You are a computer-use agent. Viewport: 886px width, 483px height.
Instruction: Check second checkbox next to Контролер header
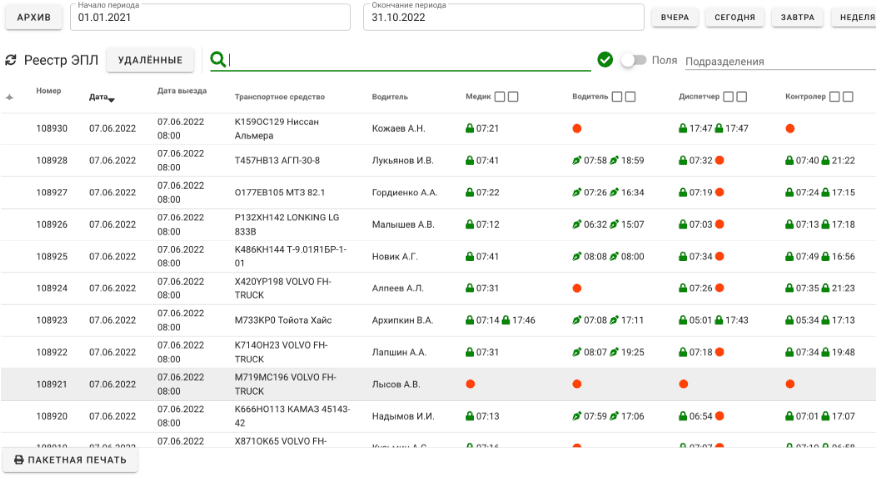[x=848, y=97]
